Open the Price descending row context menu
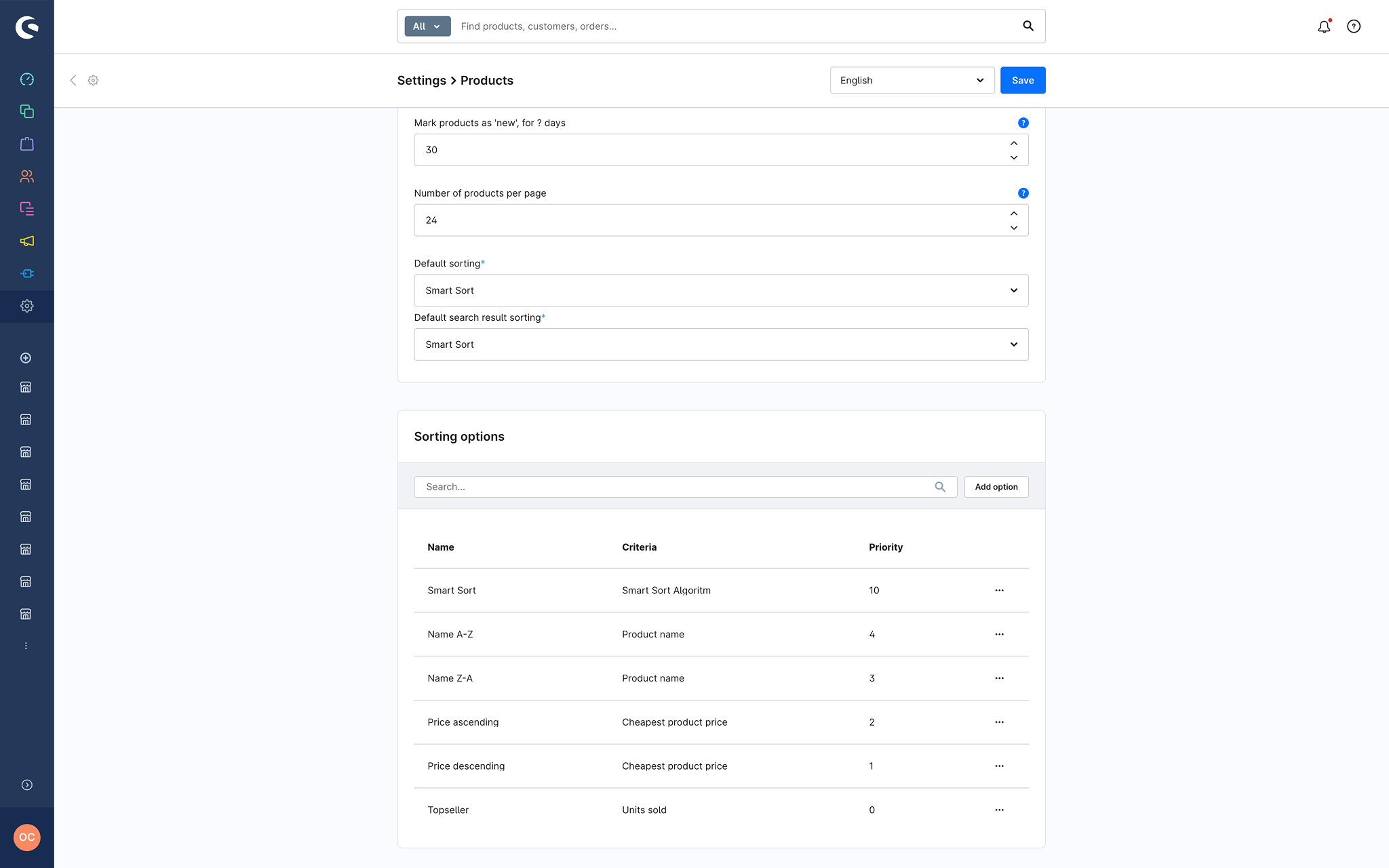This screenshot has width=1389, height=868. pyautogui.click(x=999, y=766)
